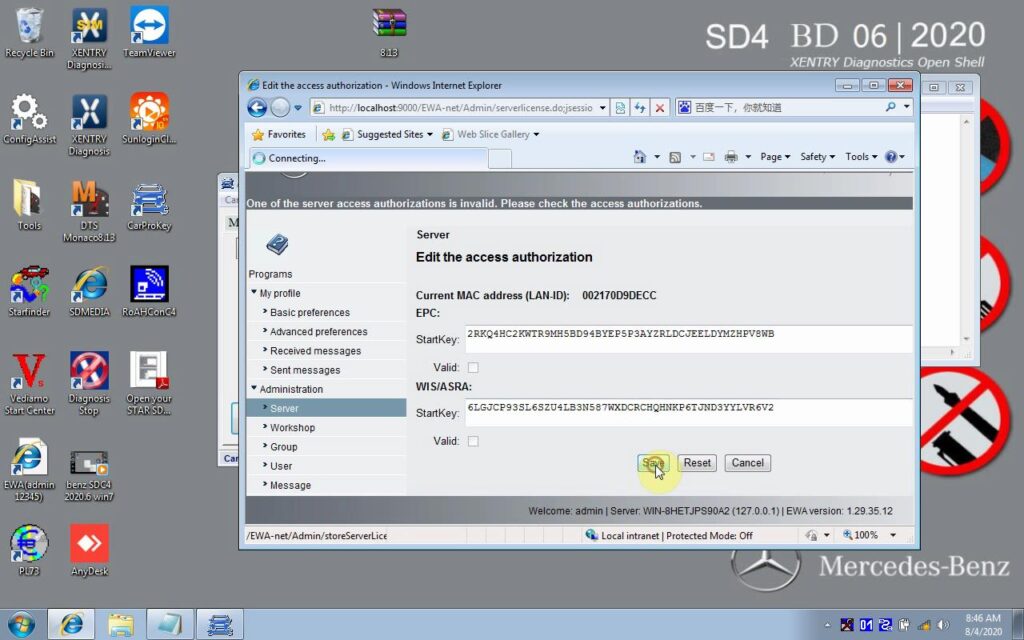Screen dimensions: 1024x640
Task: Open the Favorites star panel
Action: click(x=278, y=134)
